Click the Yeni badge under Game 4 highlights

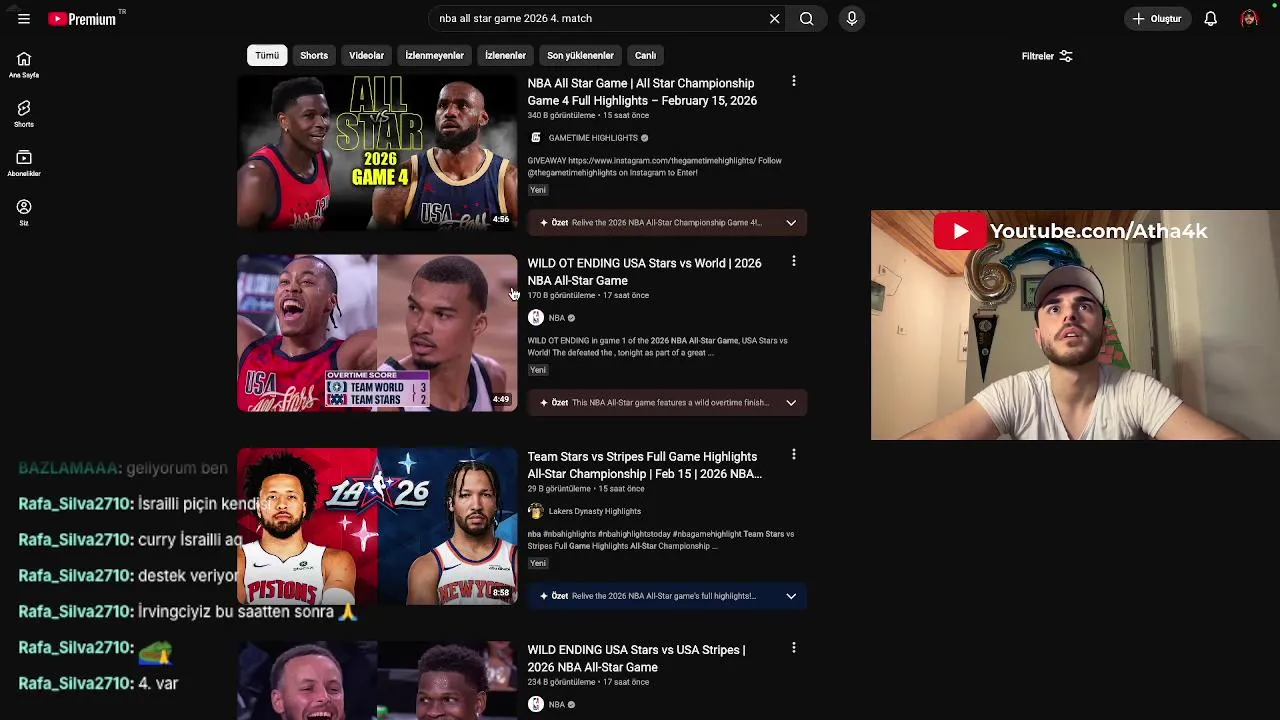point(538,190)
